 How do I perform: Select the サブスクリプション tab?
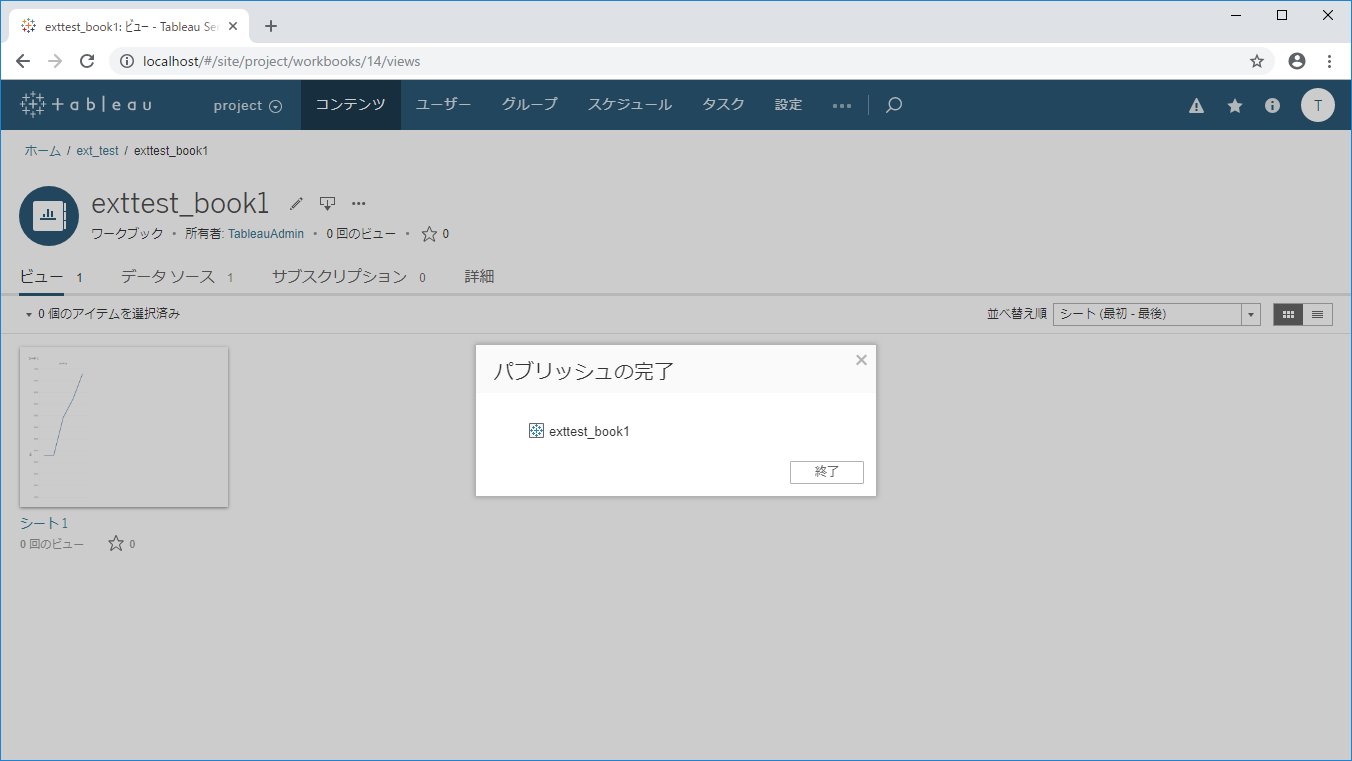point(339,277)
